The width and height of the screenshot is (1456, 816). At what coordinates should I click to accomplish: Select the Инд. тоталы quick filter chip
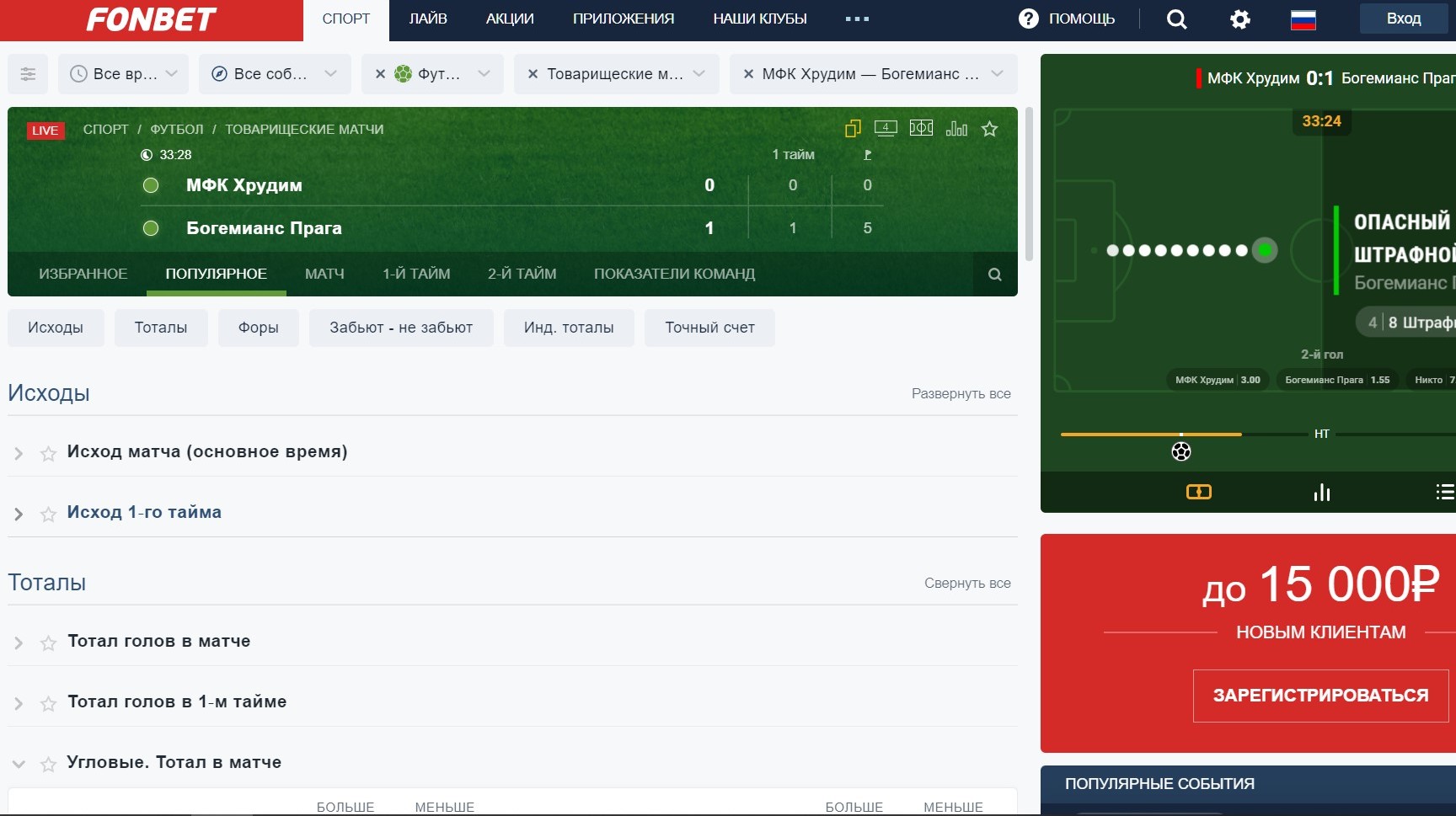click(x=569, y=328)
